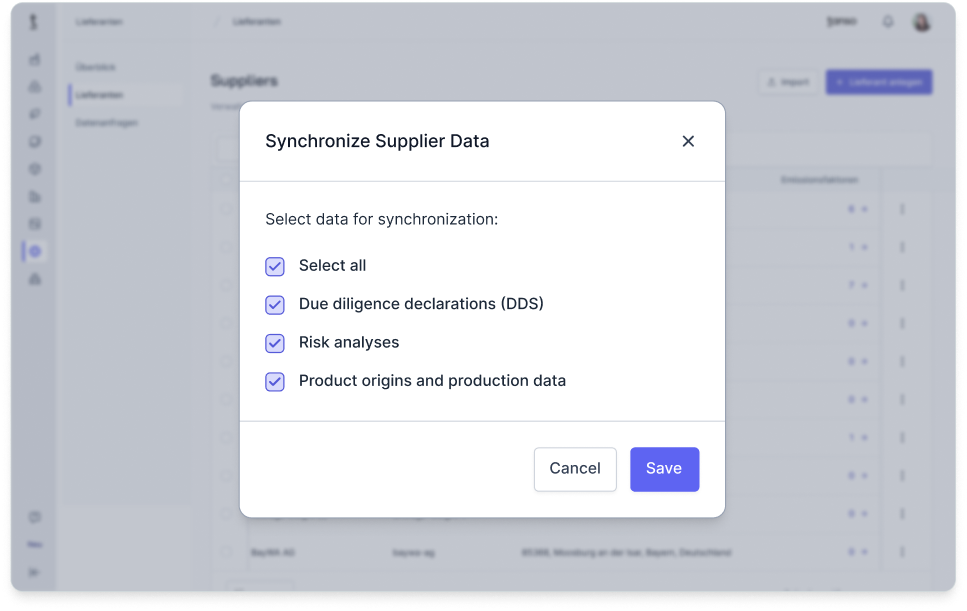
Task: Disable the Risk analyses checkbox
Action: click(x=275, y=343)
